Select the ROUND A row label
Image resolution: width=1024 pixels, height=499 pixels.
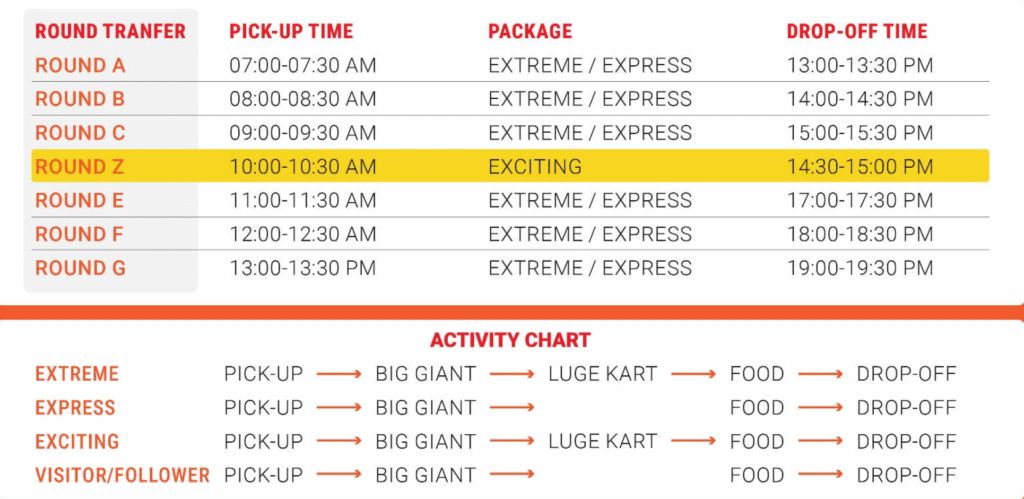coord(80,66)
